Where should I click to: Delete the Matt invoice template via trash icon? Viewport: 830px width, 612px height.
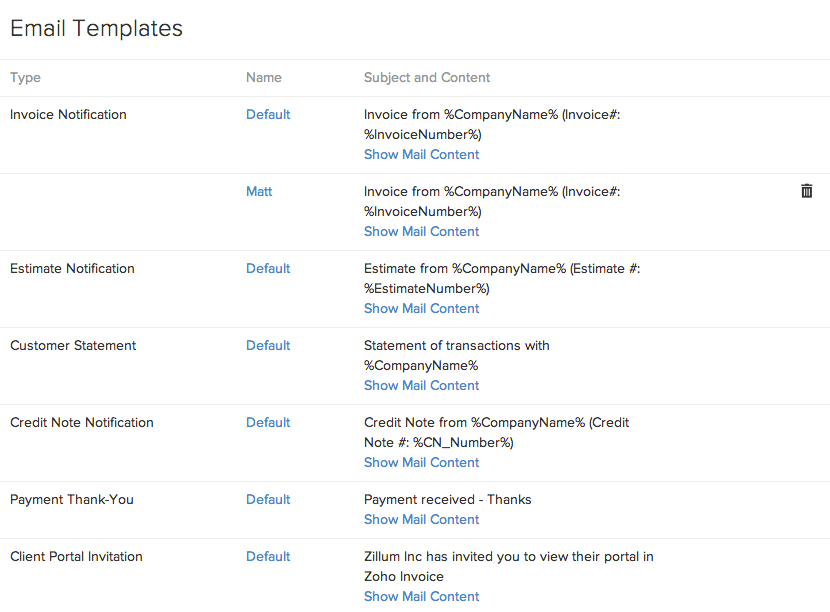pyautogui.click(x=807, y=191)
